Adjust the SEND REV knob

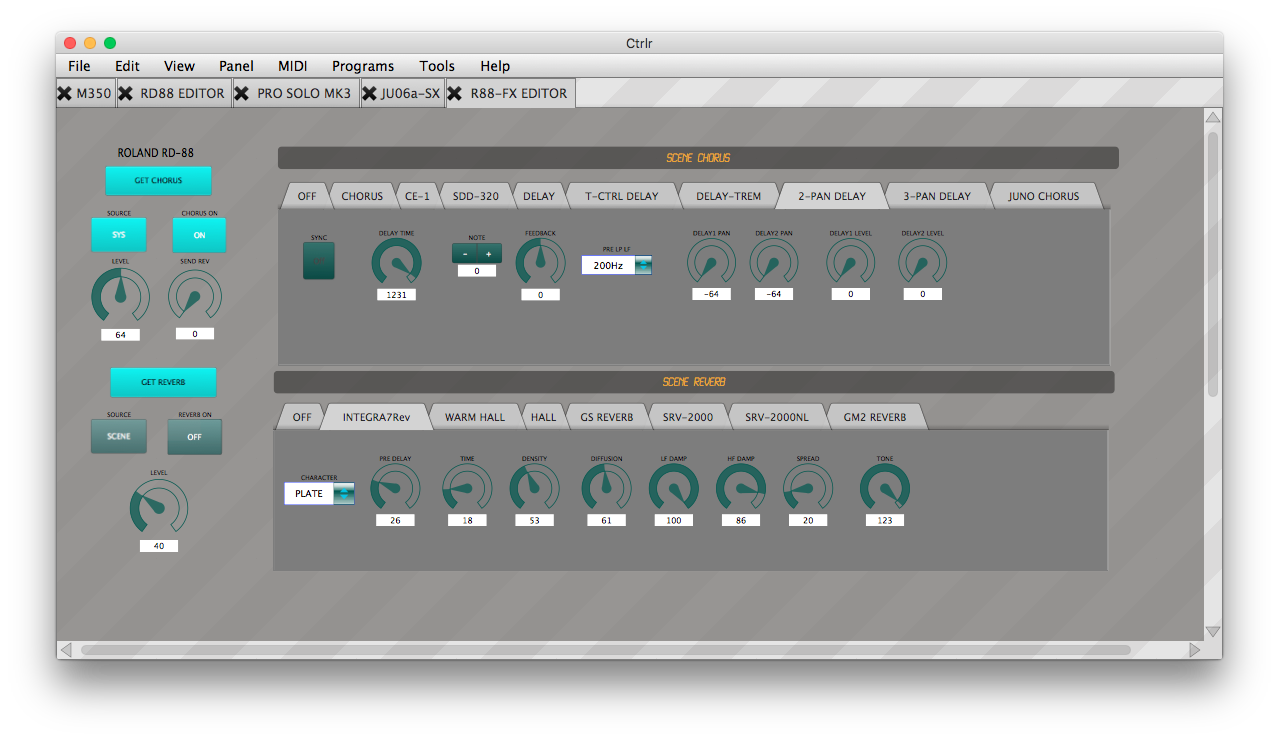point(194,296)
